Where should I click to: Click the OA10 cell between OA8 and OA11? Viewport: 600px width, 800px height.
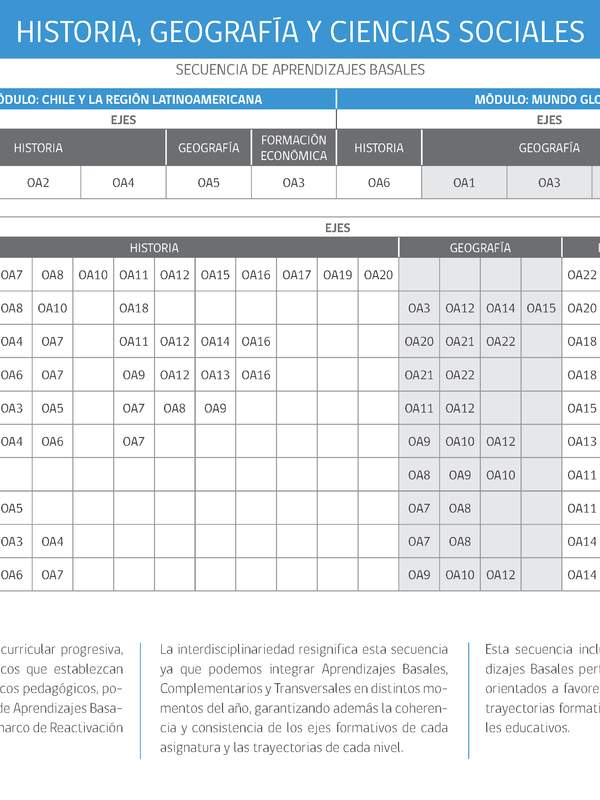click(93, 275)
